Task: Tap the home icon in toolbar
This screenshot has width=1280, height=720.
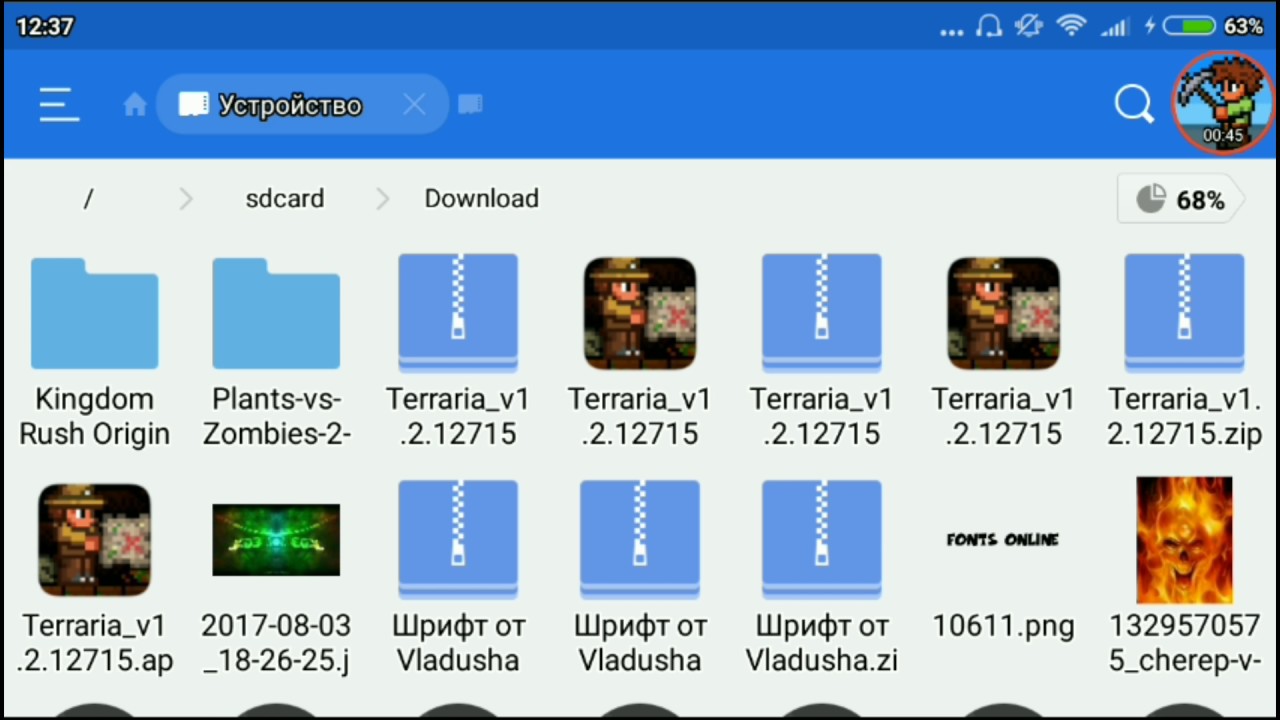Action: pos(134,105)
